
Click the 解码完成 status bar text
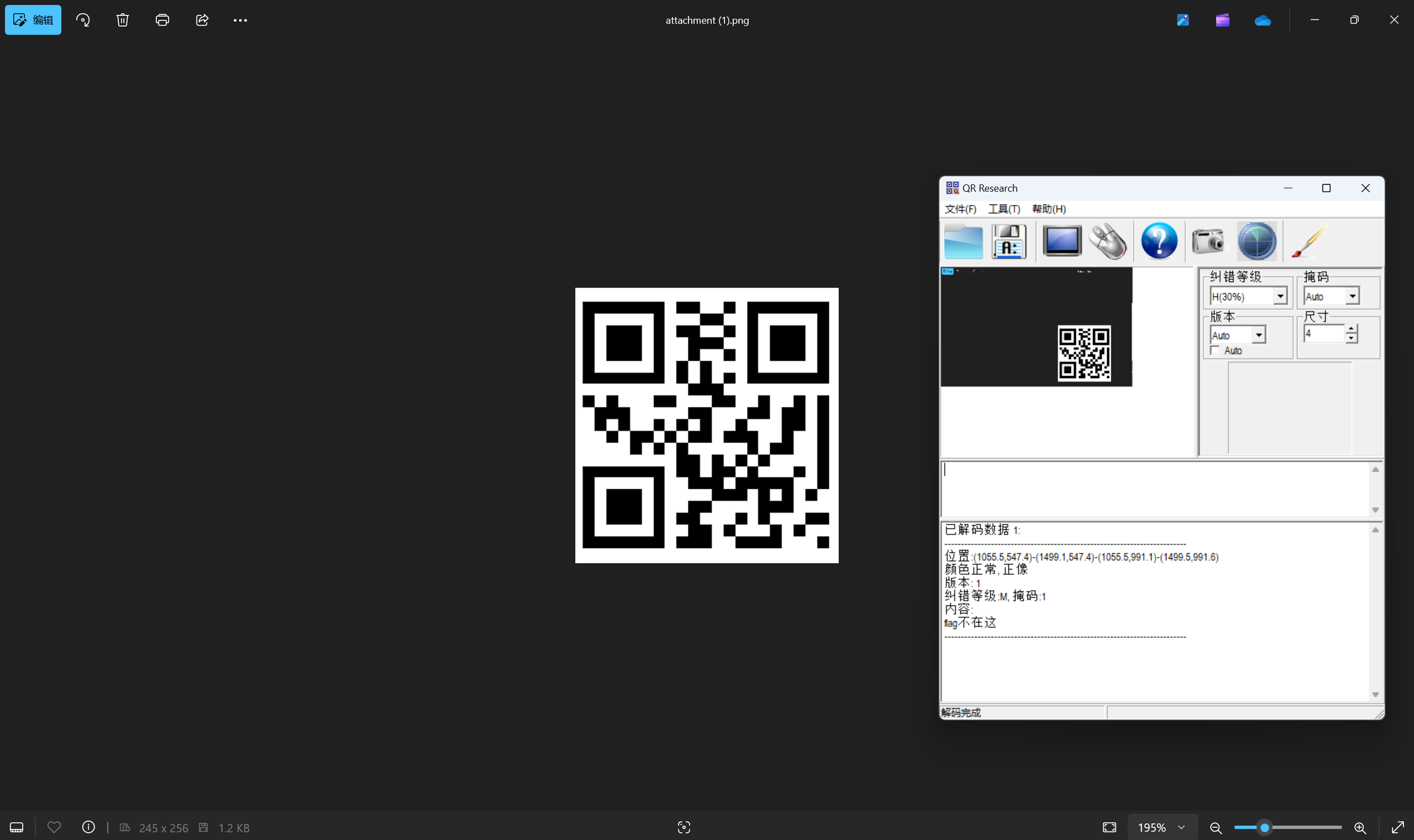click(960, 712)
